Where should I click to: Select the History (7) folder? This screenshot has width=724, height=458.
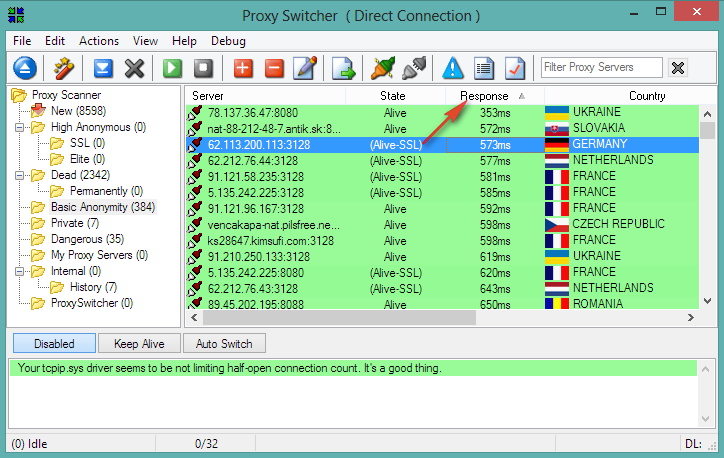coord(93,287)
